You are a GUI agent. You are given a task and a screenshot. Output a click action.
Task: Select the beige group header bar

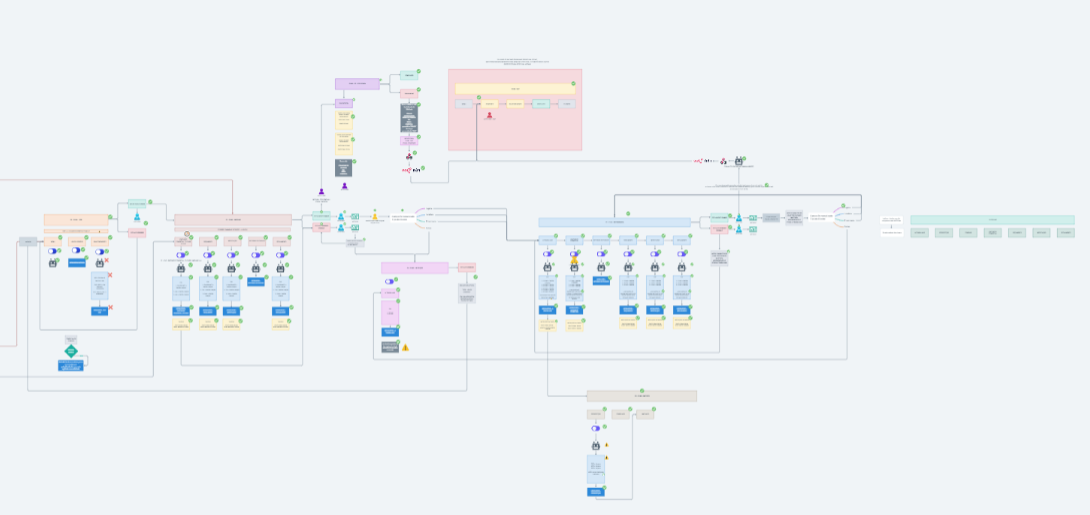click(642, 396)
